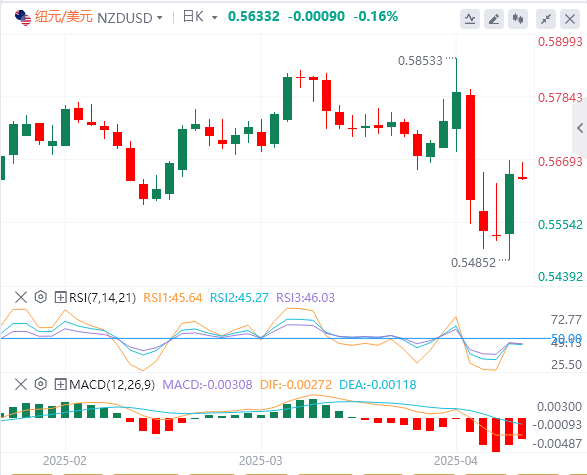This screenshot has width=587, height=475.
Task: Select the pencil drawing tool icon
Action: click(x=494, y=19)
